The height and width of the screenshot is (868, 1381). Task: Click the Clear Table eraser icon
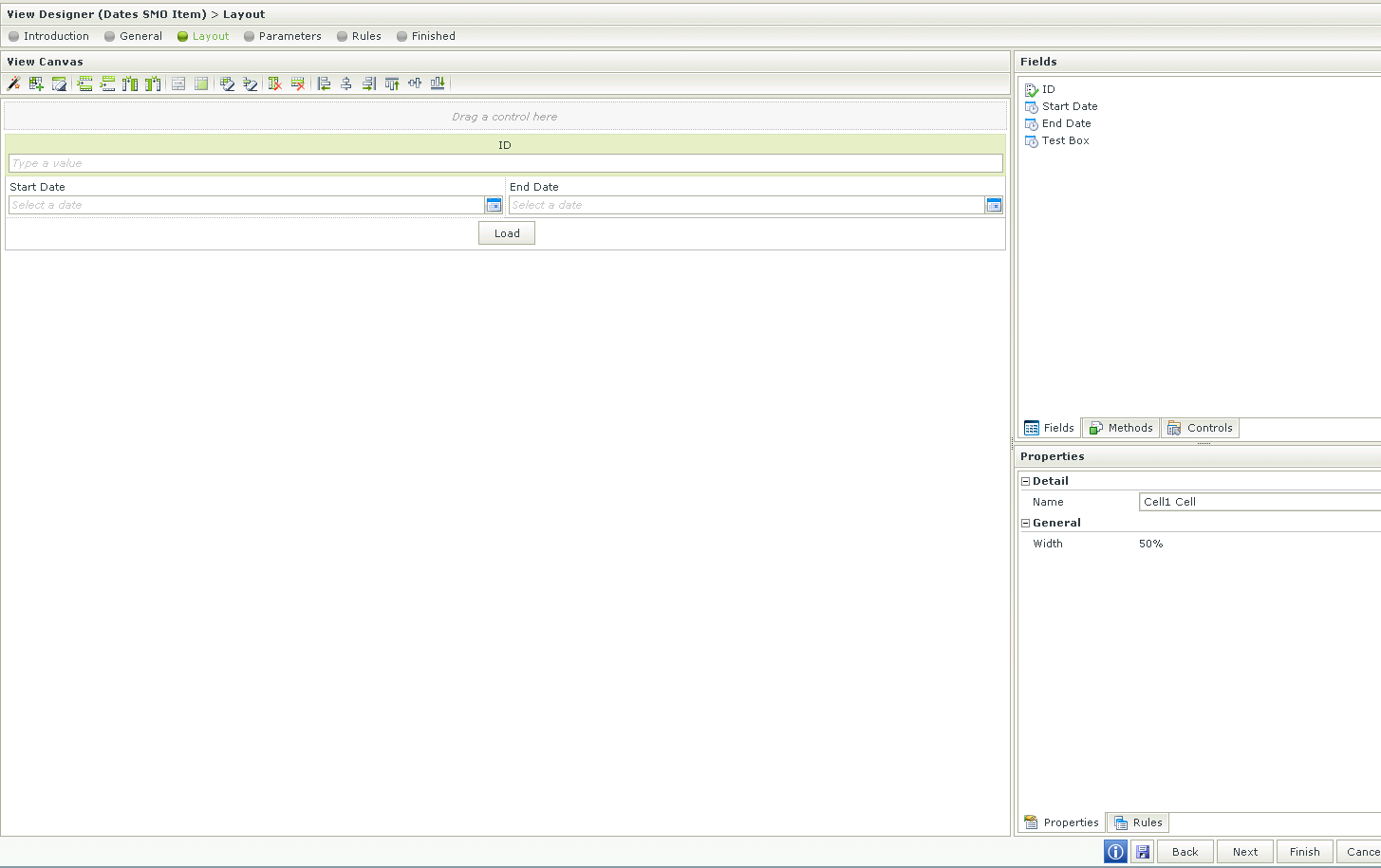[x=59, y=83]
